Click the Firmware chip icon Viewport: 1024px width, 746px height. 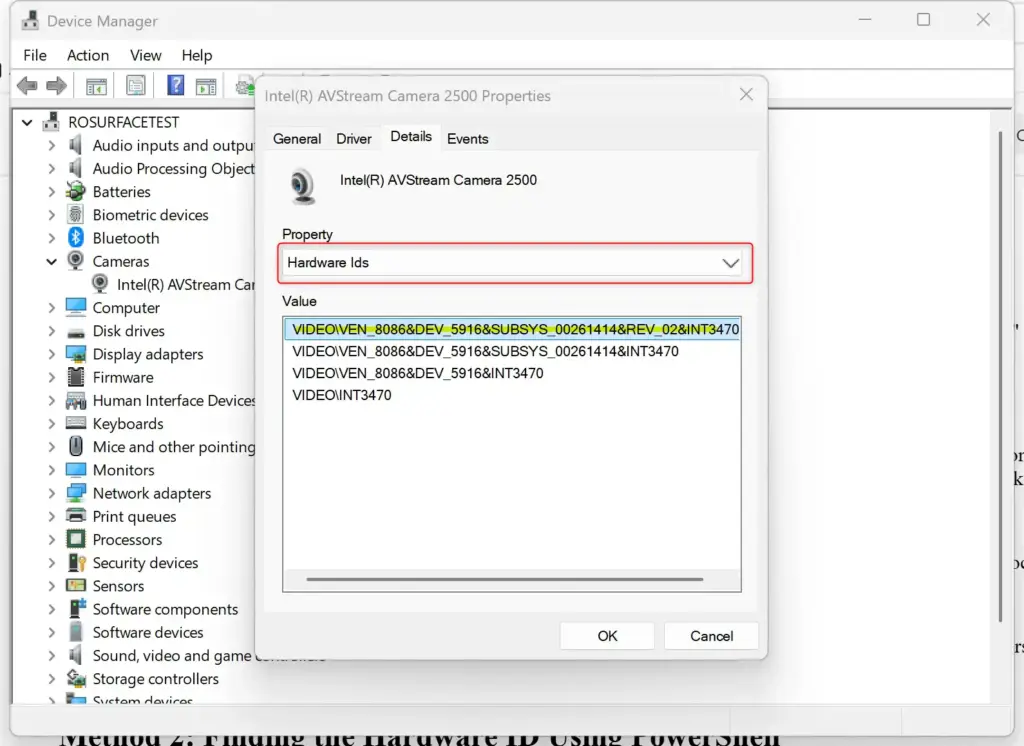pyautogui.click(x=76, y=377)
